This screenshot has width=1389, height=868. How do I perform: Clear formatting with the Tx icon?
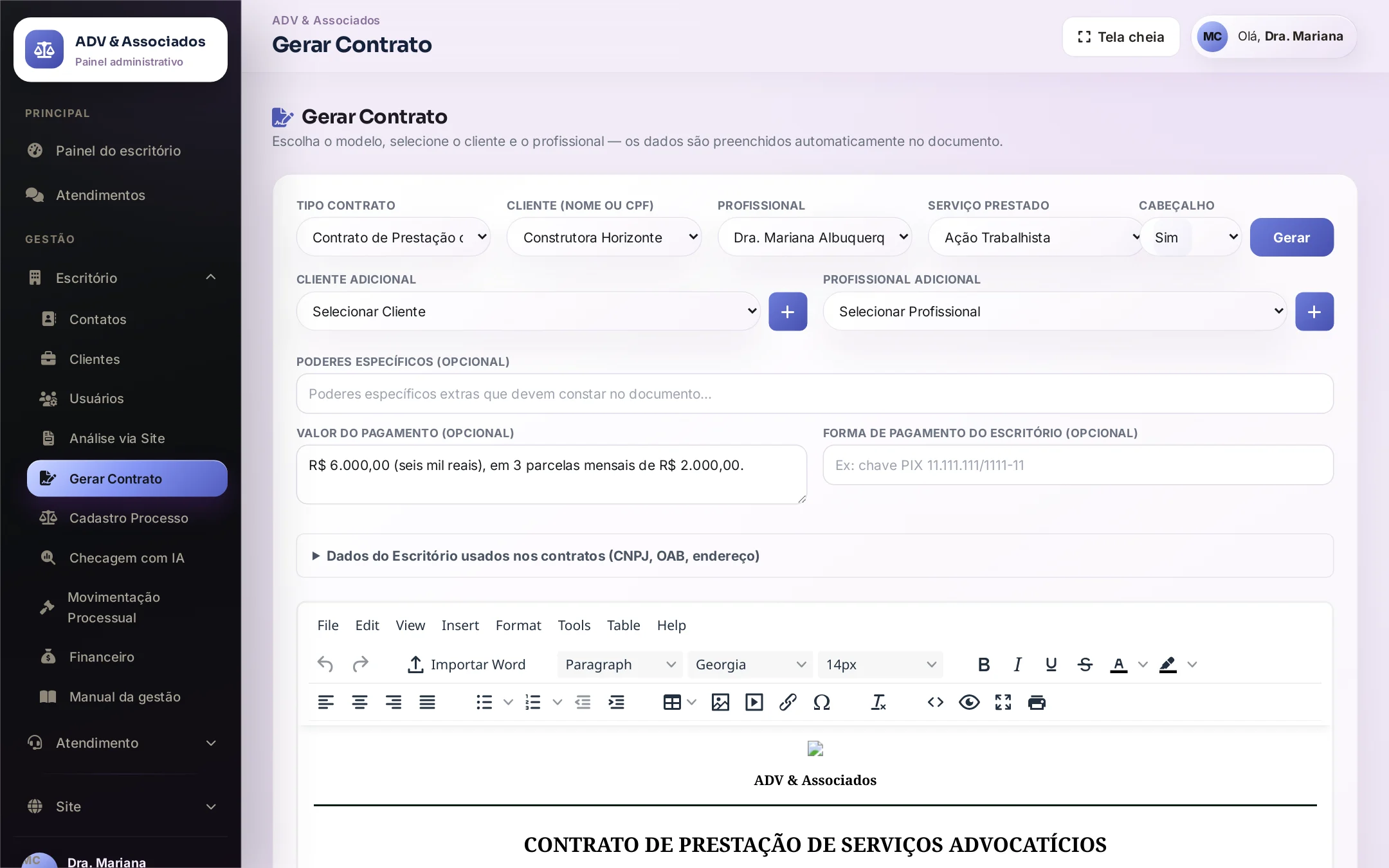click(878, 702)
